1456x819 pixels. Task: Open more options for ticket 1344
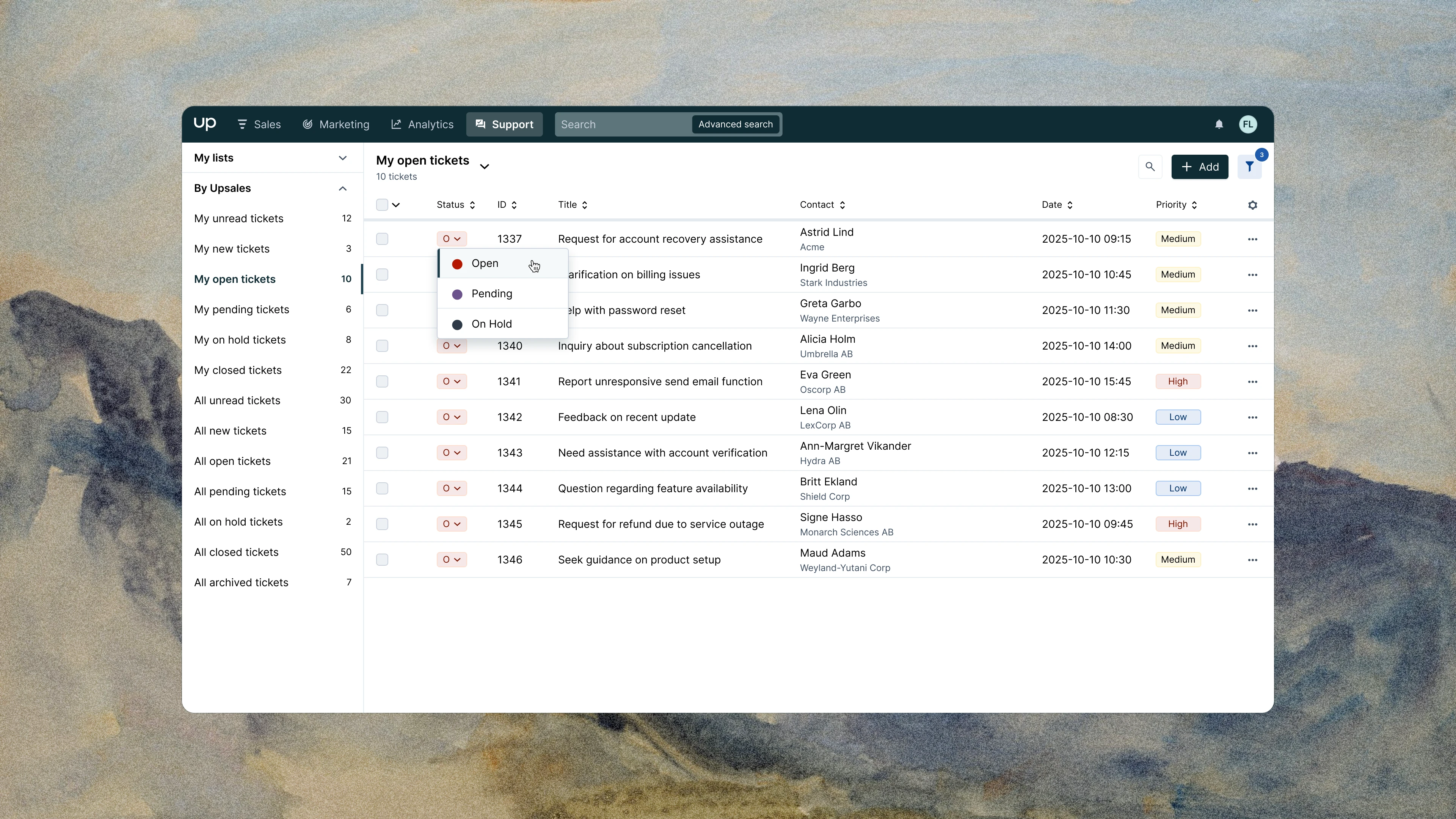pyautogui.click(x=1252, y=488)
